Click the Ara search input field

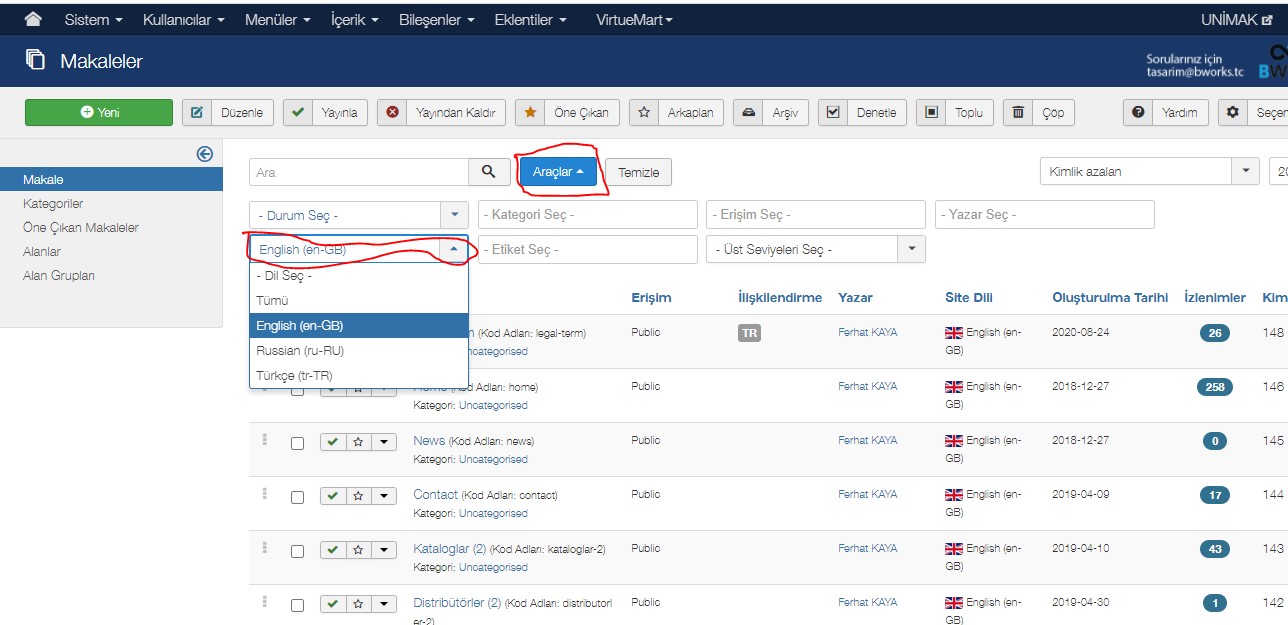click(x=358, y=172)
